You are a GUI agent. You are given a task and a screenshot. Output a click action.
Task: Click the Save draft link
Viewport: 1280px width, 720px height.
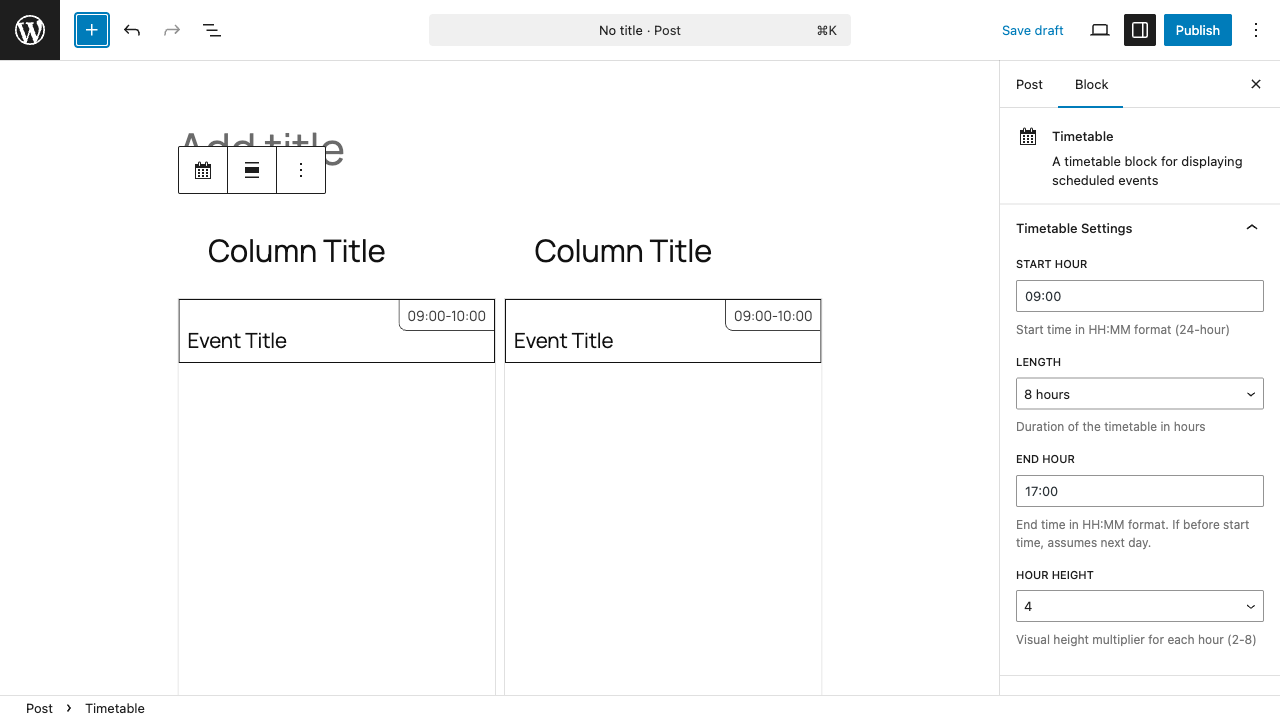(x=1032, y=30)
